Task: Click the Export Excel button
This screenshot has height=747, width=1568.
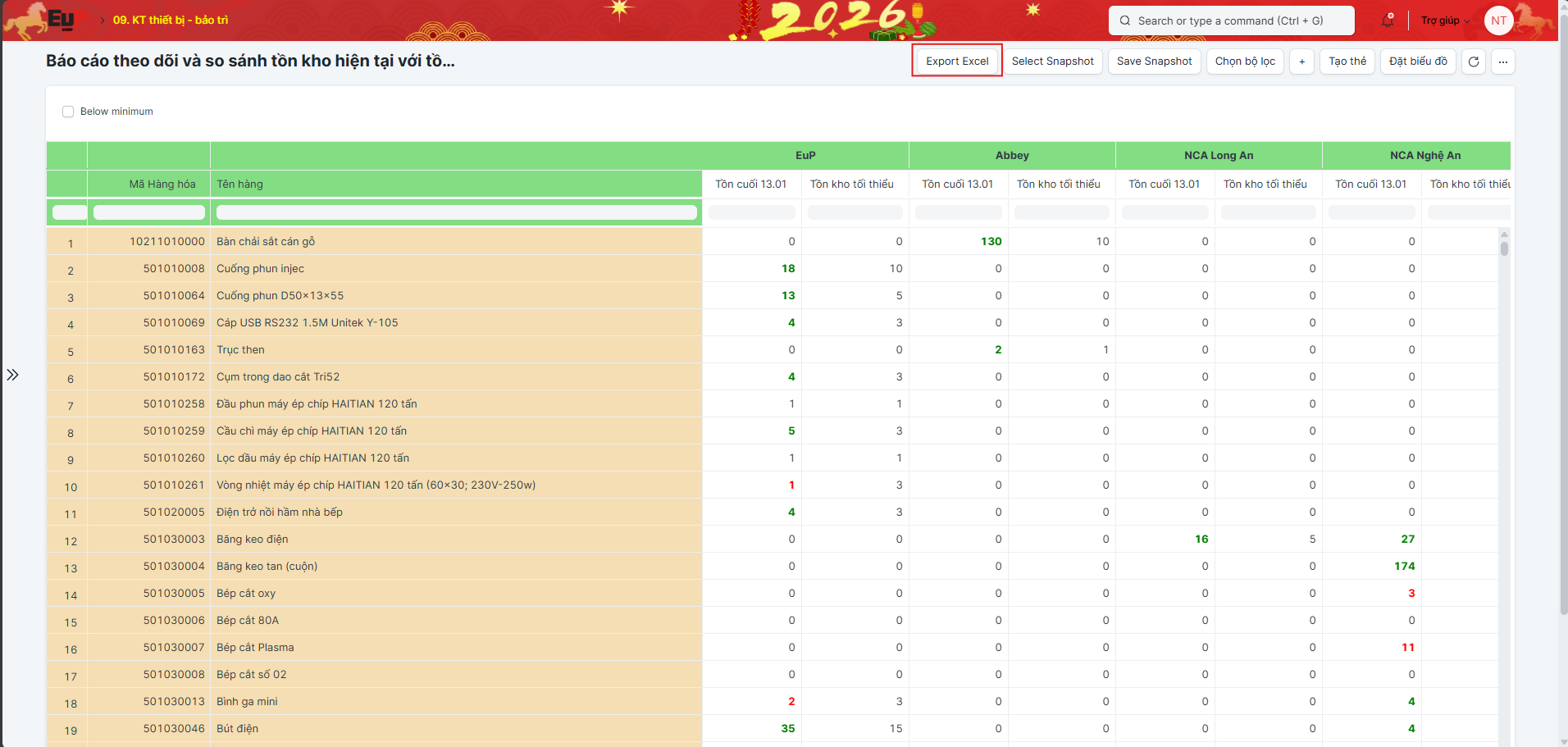Action: 957,61
